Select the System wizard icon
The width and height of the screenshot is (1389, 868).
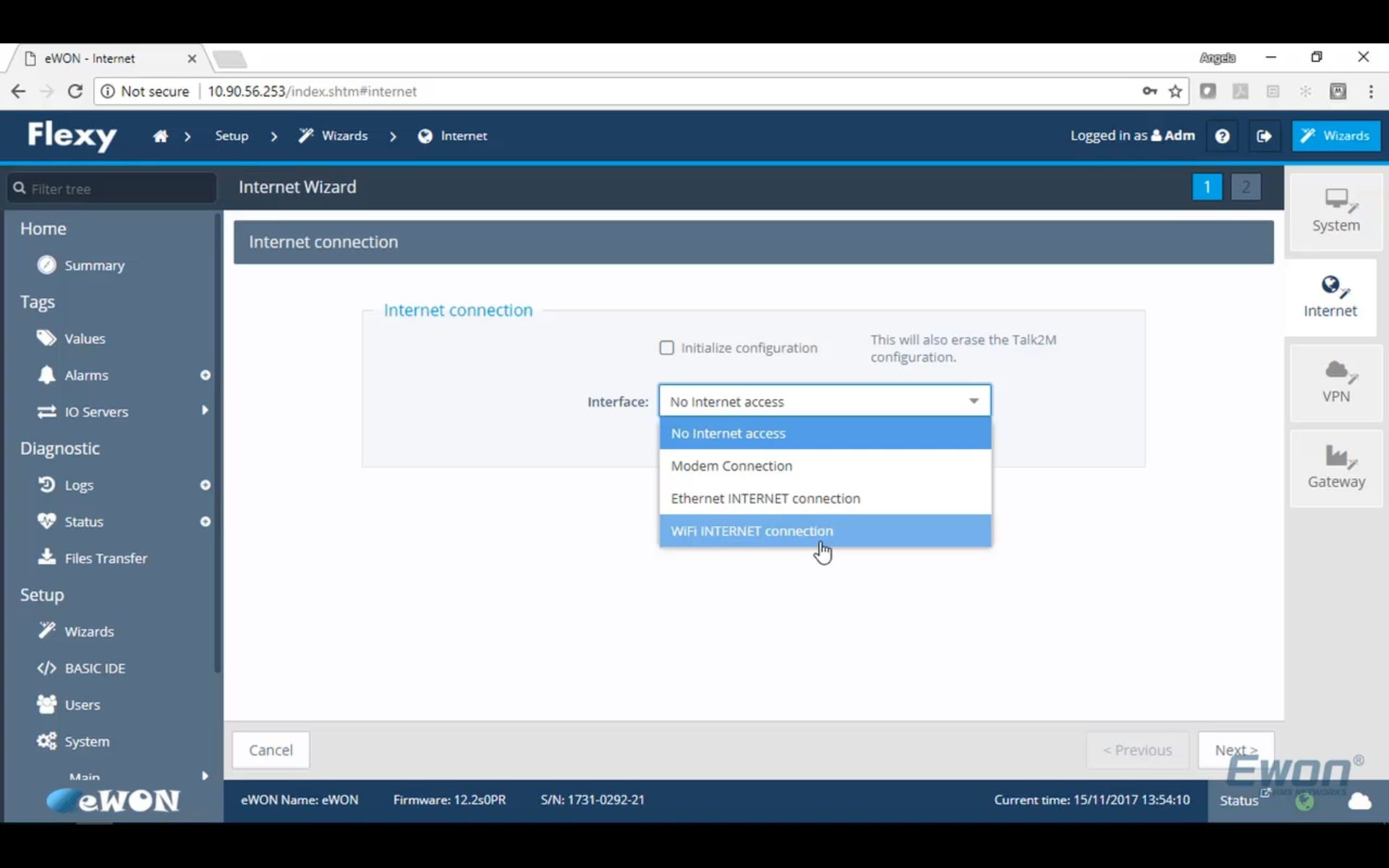[1335, 211]
